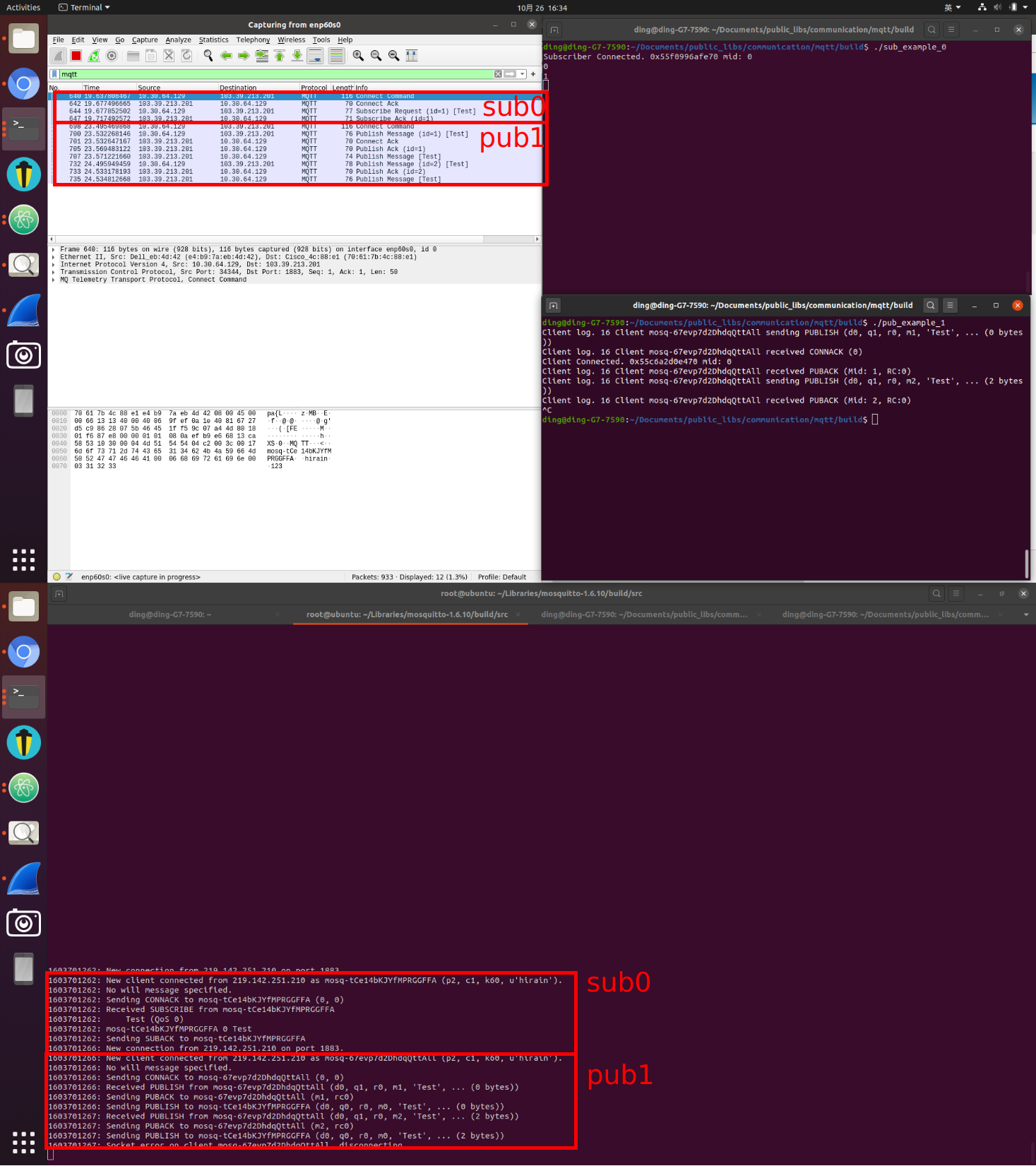Open new tab in sub_example_0 terminal

[554, 30]
